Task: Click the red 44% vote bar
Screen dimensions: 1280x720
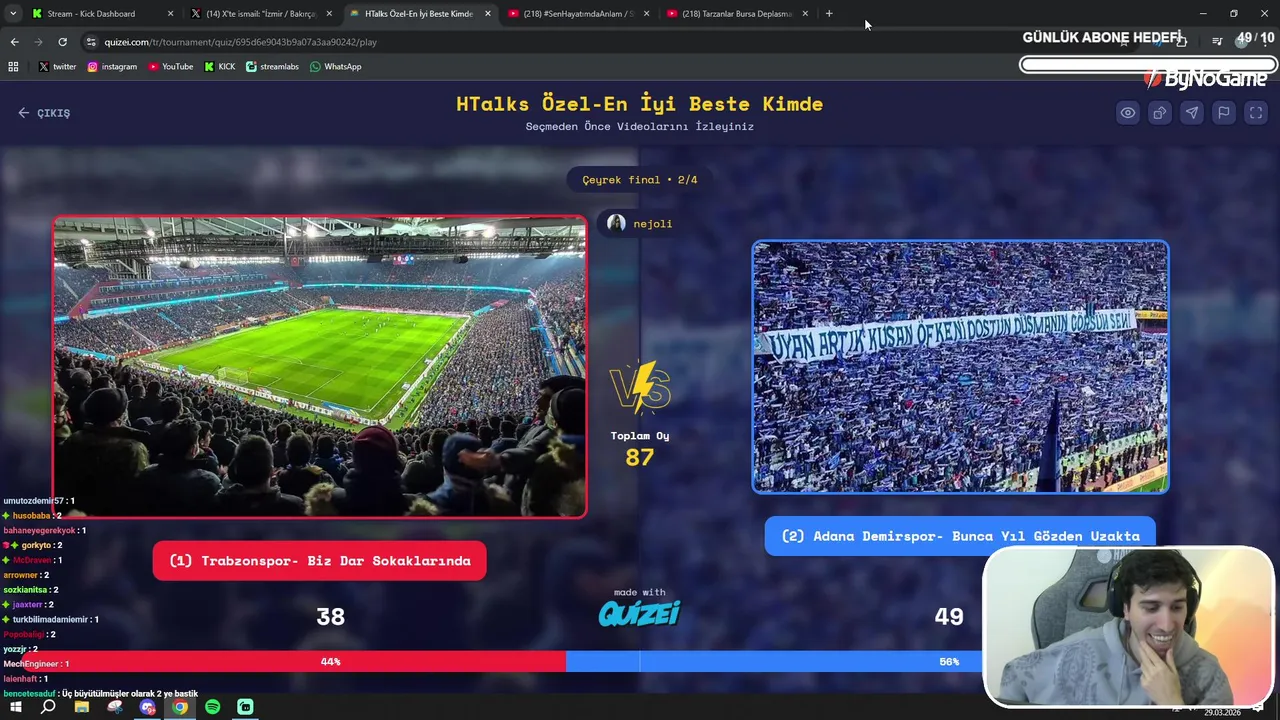Action: coord(283,661)
